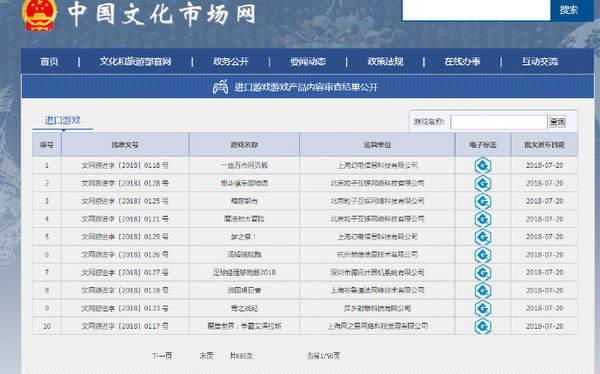Select approval number ending 0121 号
This screenshot has width=600, height=374.
[125, 219]
